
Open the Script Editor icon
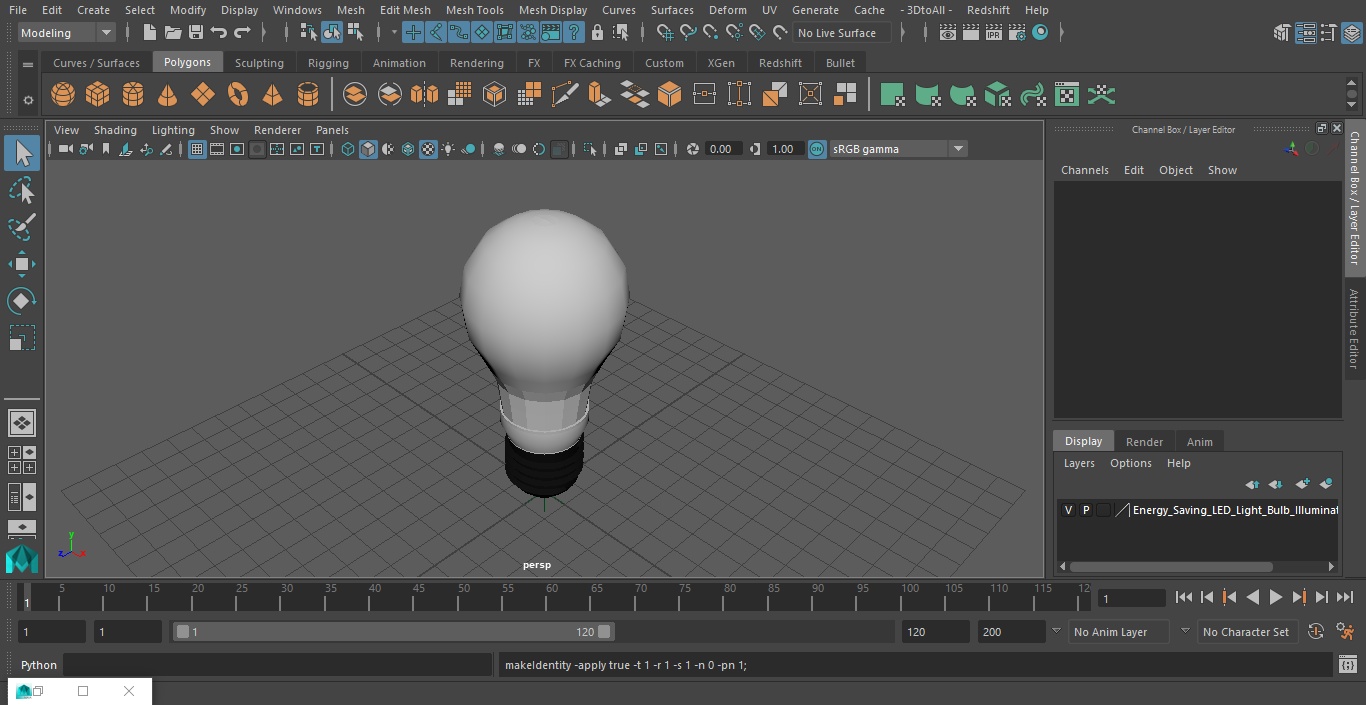pyautogui.click(x=1347, y=664)
